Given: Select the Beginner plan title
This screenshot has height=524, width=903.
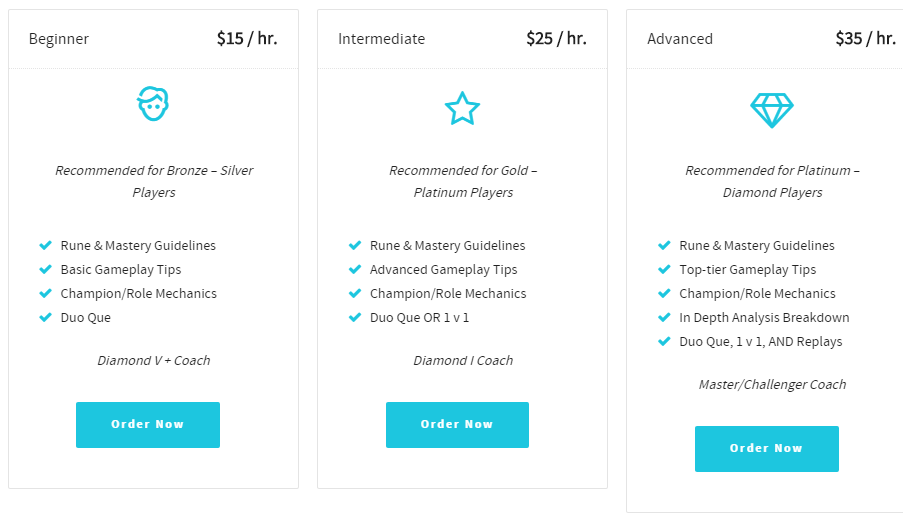Looking at the screenshot, I should tap(59, 39).
